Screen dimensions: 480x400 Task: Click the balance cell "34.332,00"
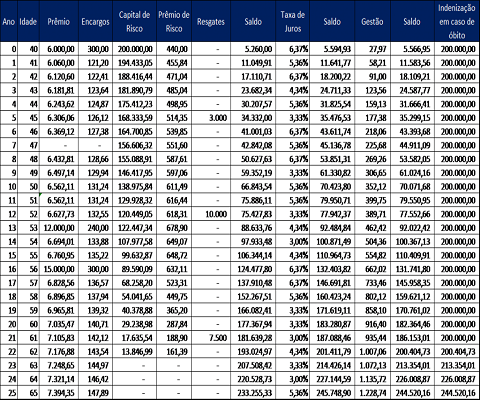tap(257, 118)
